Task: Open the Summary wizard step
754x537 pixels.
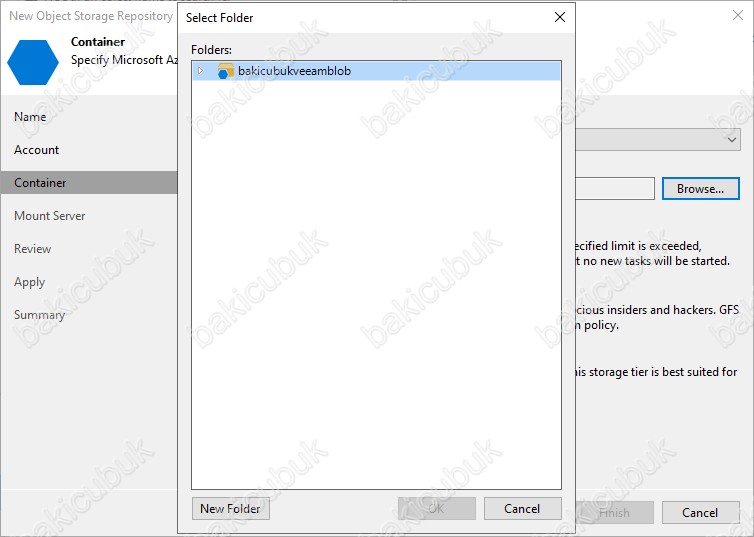Action: [39, 315]
